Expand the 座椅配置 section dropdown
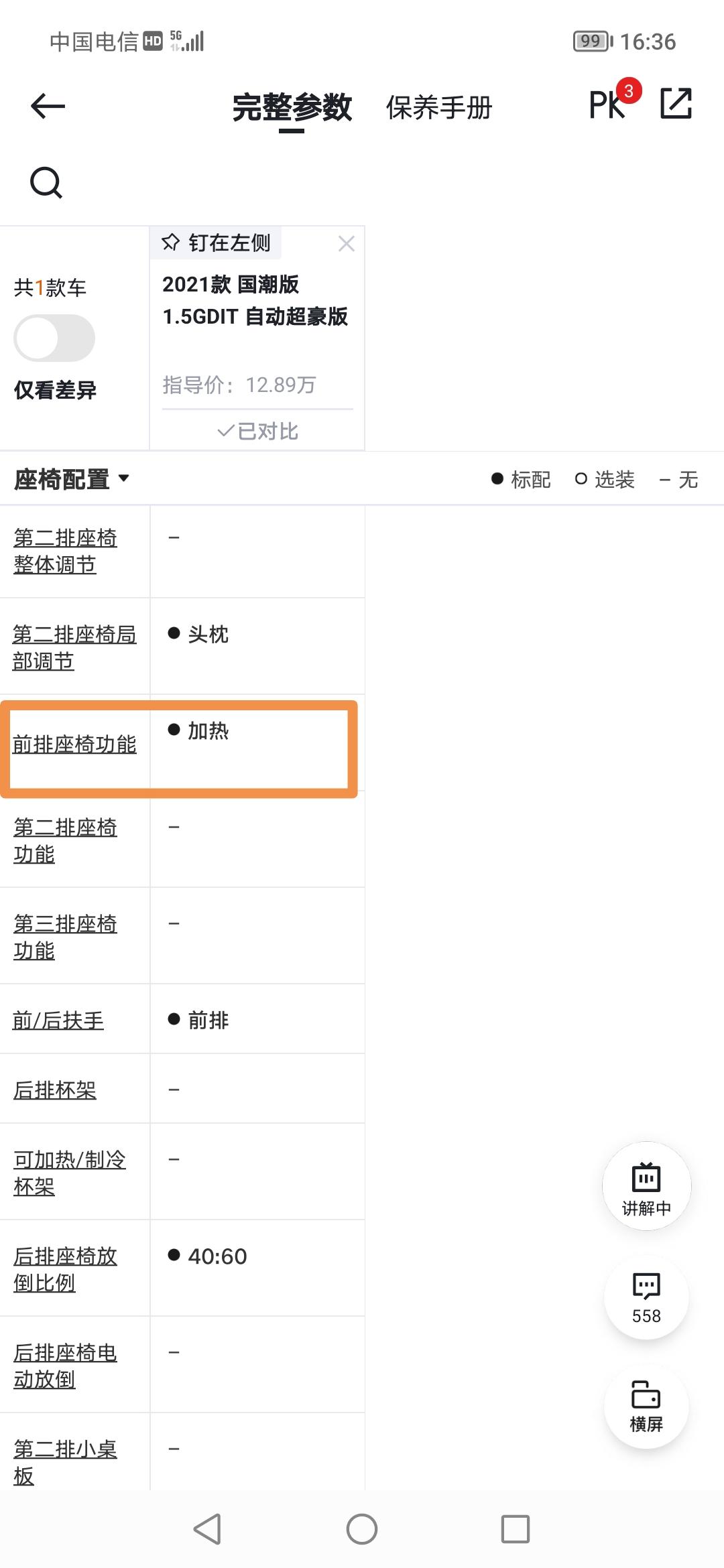The image size is (724, 1568). tap(72, 479)
